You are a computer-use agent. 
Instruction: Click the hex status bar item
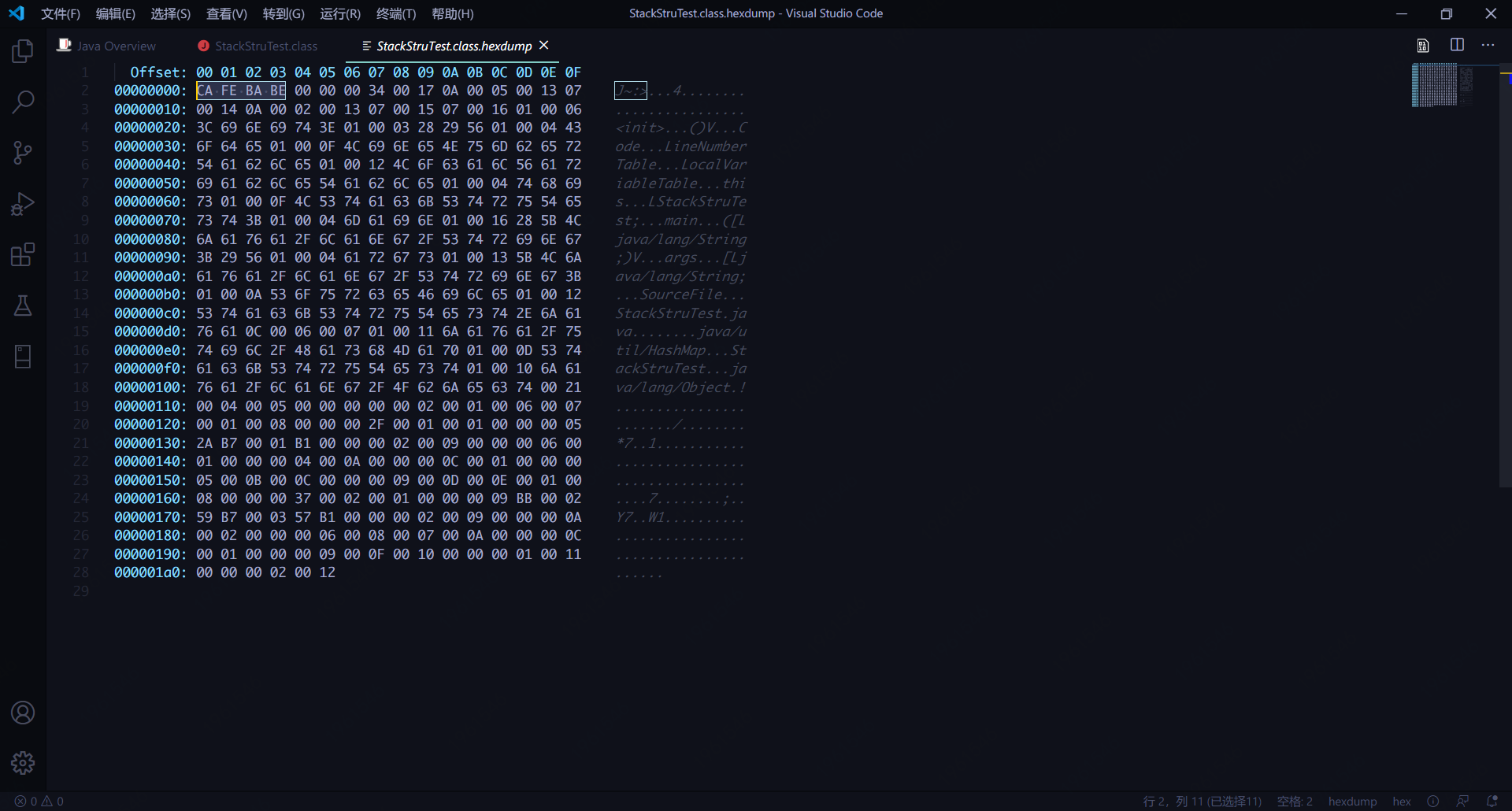(1402, 802)
